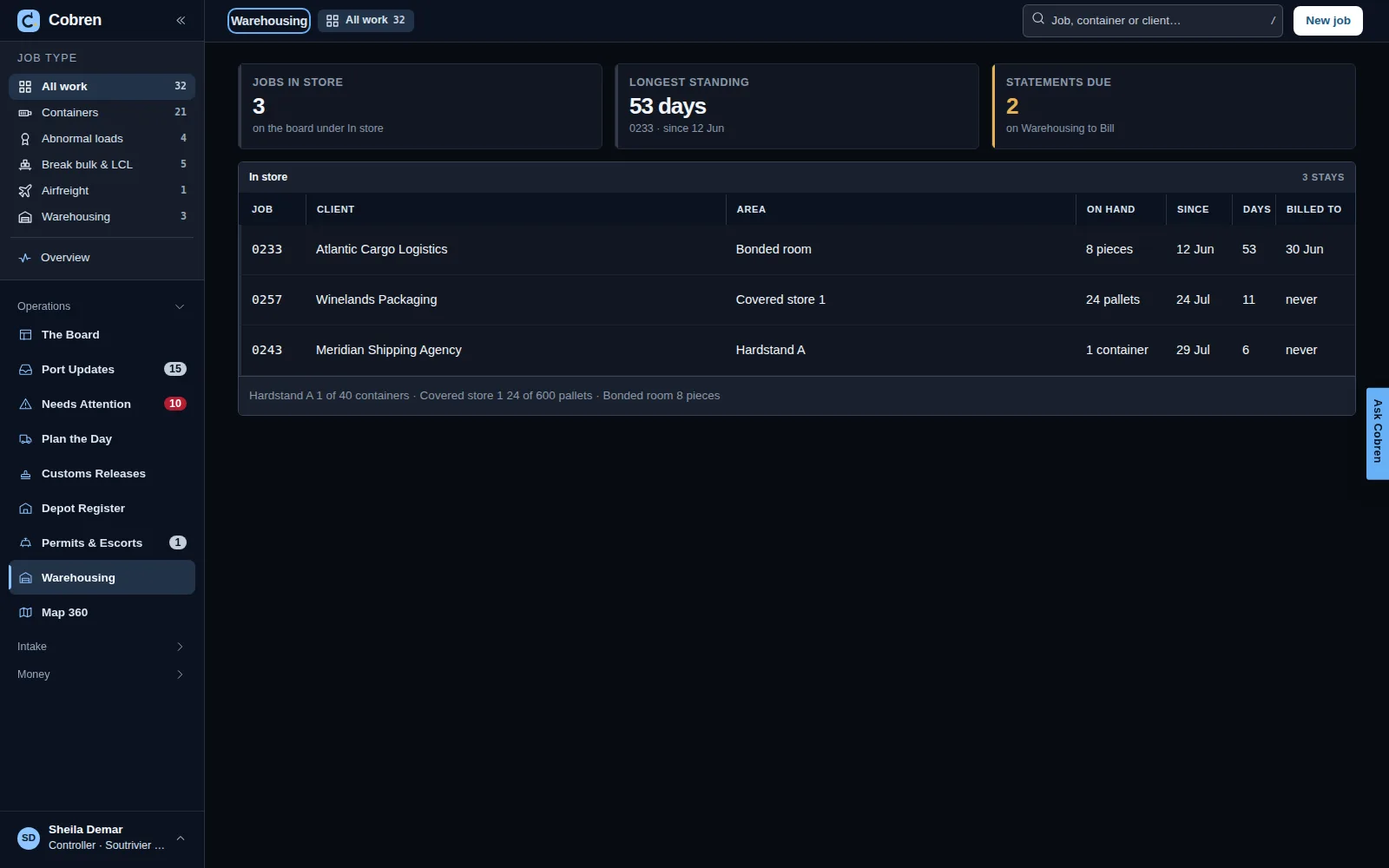Image resolution: width=1389 pixels, height=868 pixels.
Task: Click the Break bulk & LCL icon
Action: [25, 165]
